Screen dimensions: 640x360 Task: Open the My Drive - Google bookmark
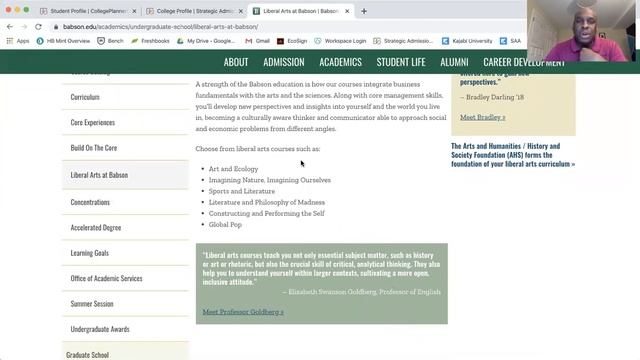coord(206,41)
